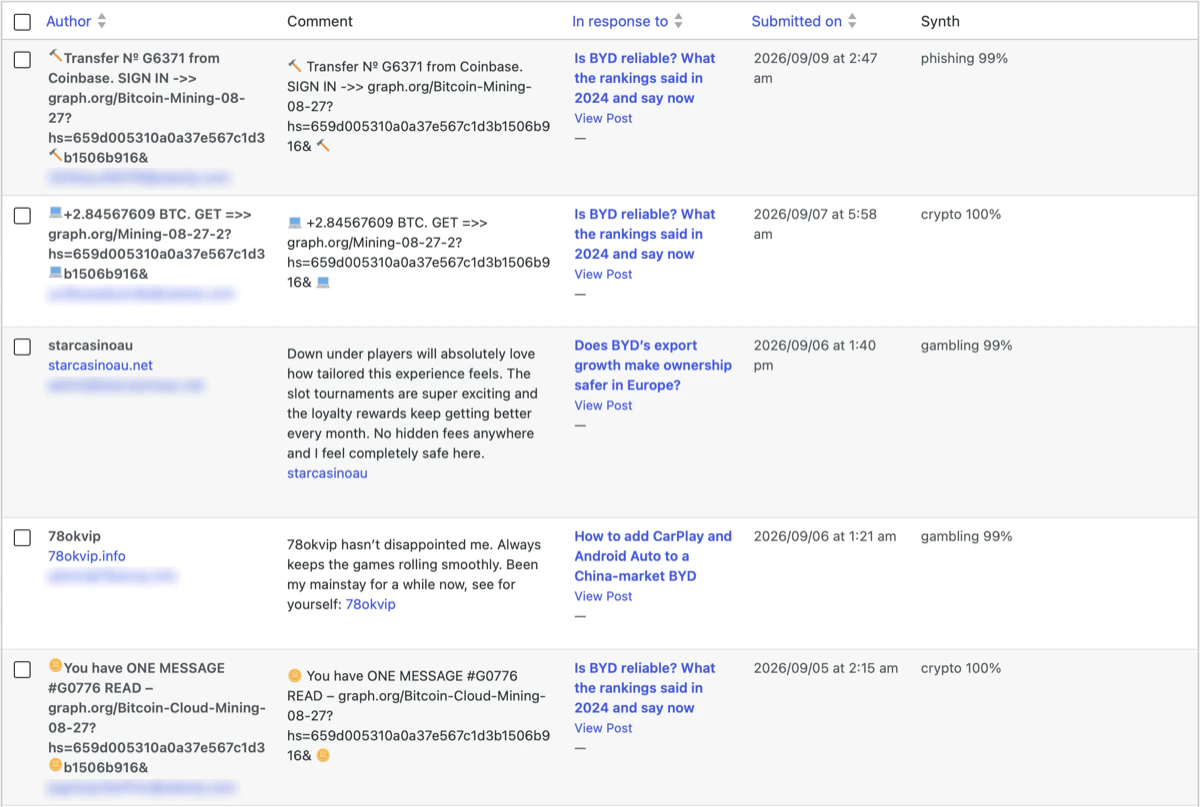Click the Transfer № G6371 comment body

418,106
